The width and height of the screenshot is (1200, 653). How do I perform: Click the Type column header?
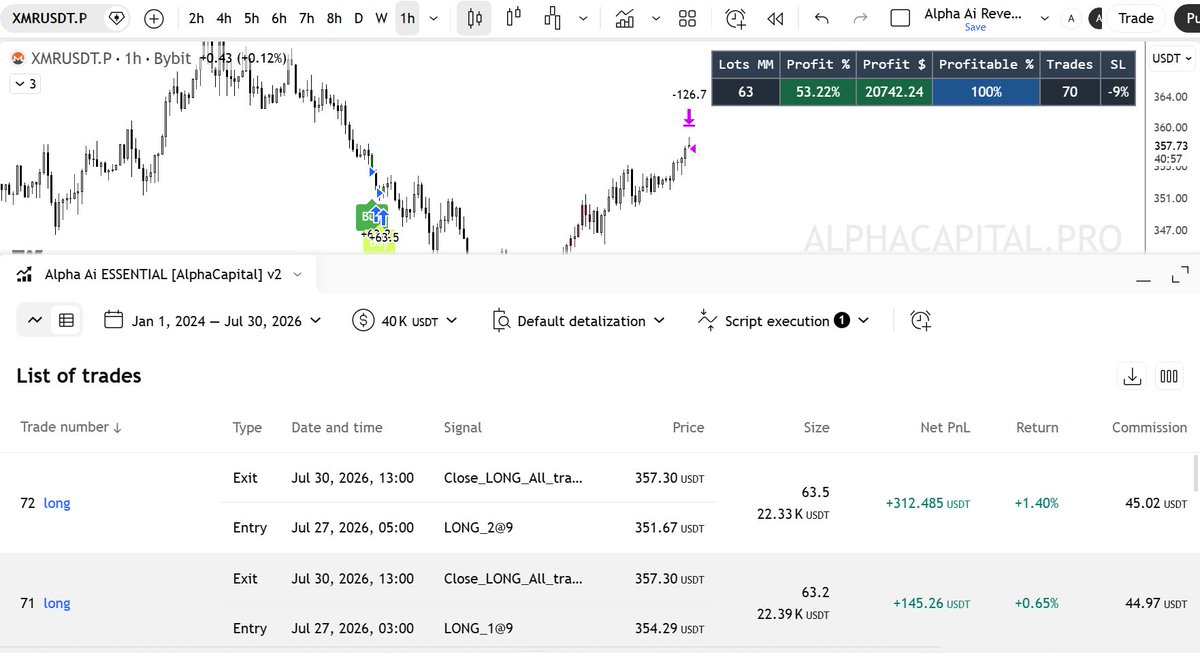(x=247, y=427)
